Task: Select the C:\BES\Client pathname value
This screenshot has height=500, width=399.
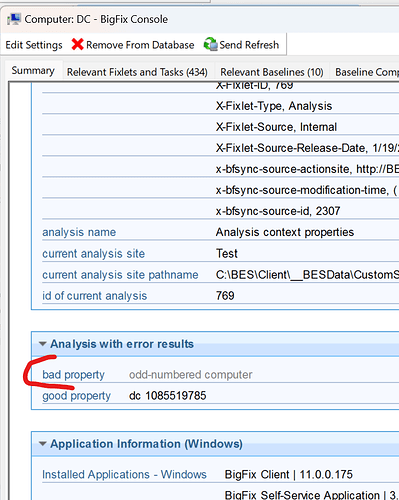Action: [x=307, y=275]
